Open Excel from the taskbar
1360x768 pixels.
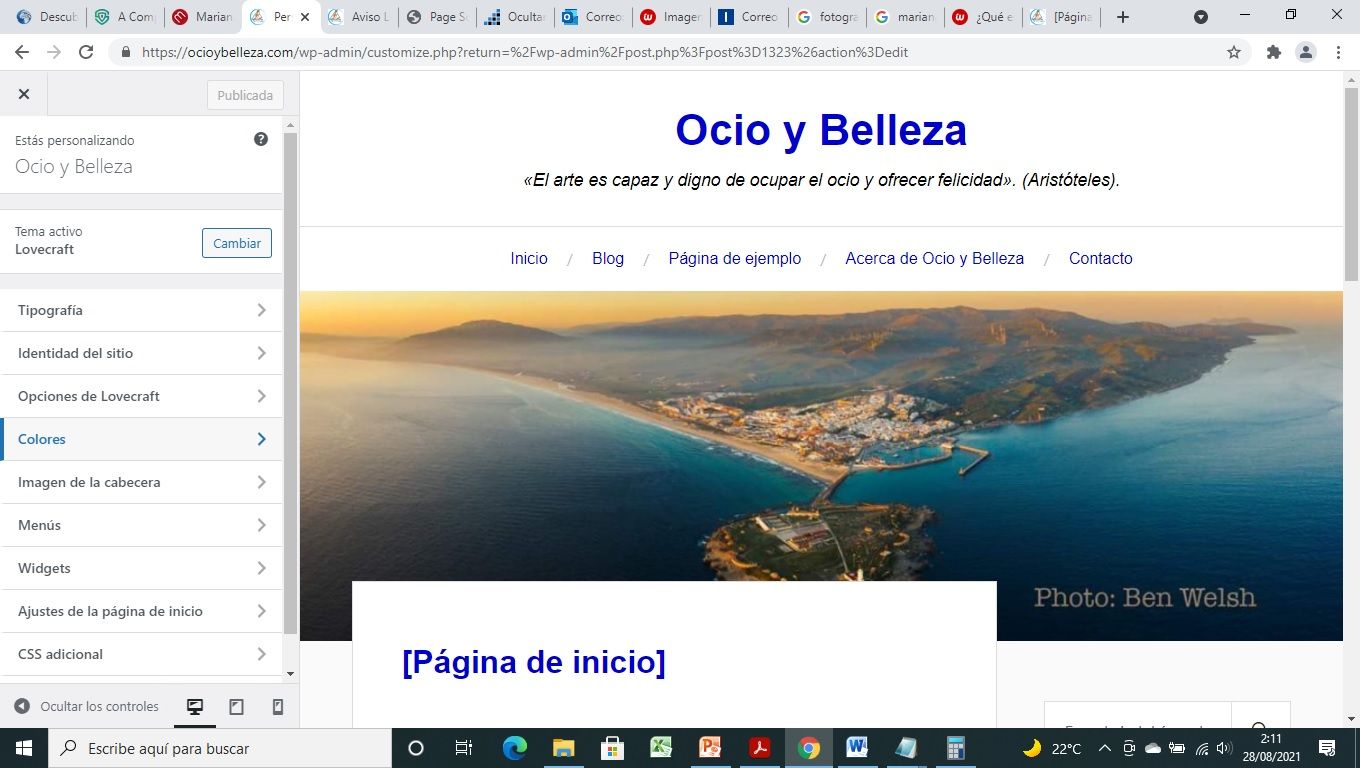coord(661,748)
